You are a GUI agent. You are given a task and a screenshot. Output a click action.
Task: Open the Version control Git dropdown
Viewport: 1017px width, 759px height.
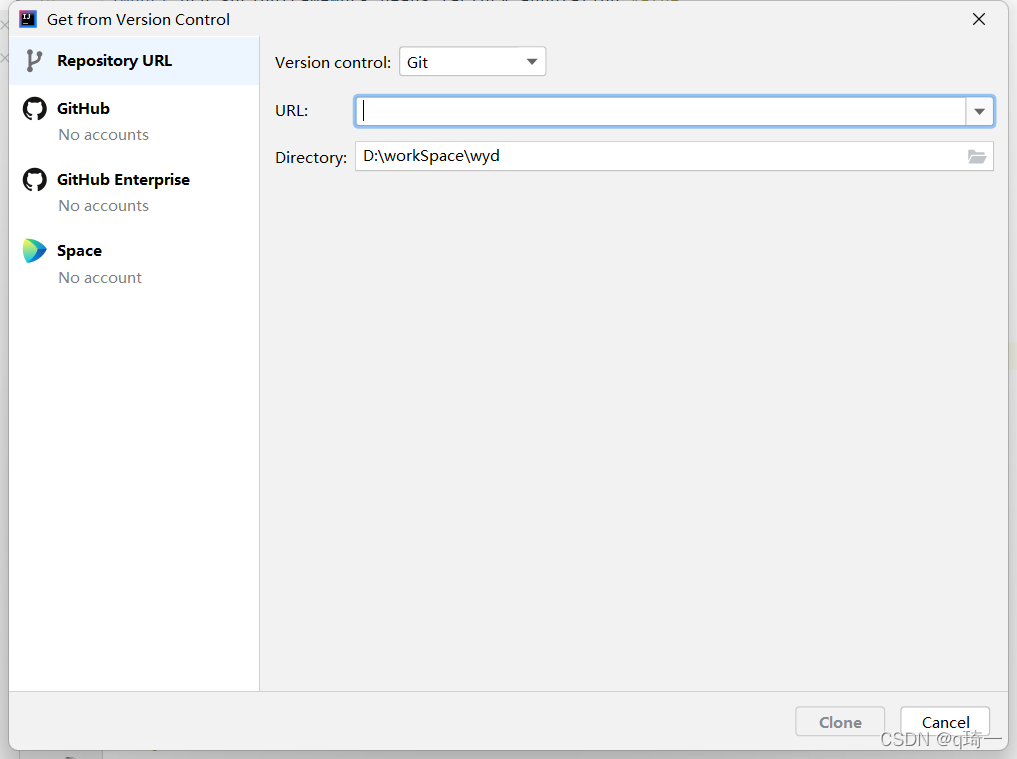pos(472,62)
